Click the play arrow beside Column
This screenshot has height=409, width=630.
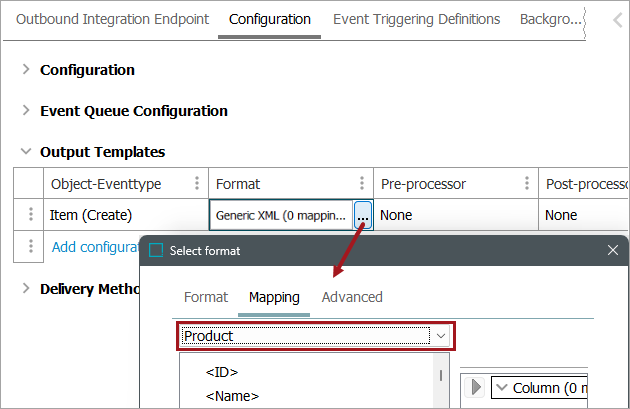[476, 387]
